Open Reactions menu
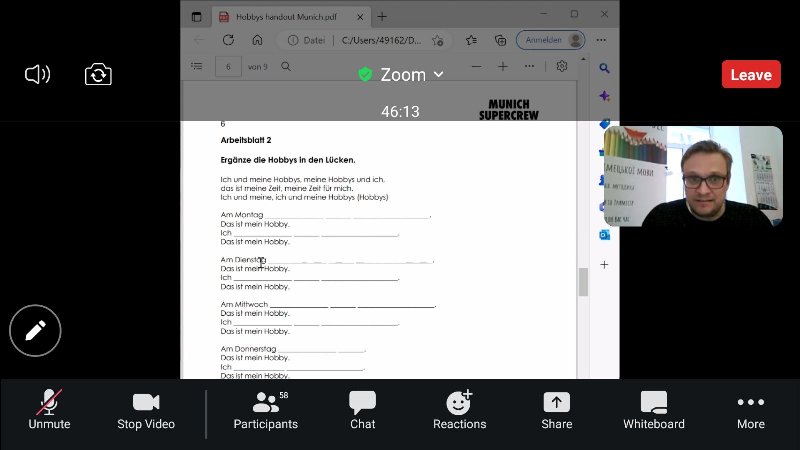800x450 pixels. (459, 410)
